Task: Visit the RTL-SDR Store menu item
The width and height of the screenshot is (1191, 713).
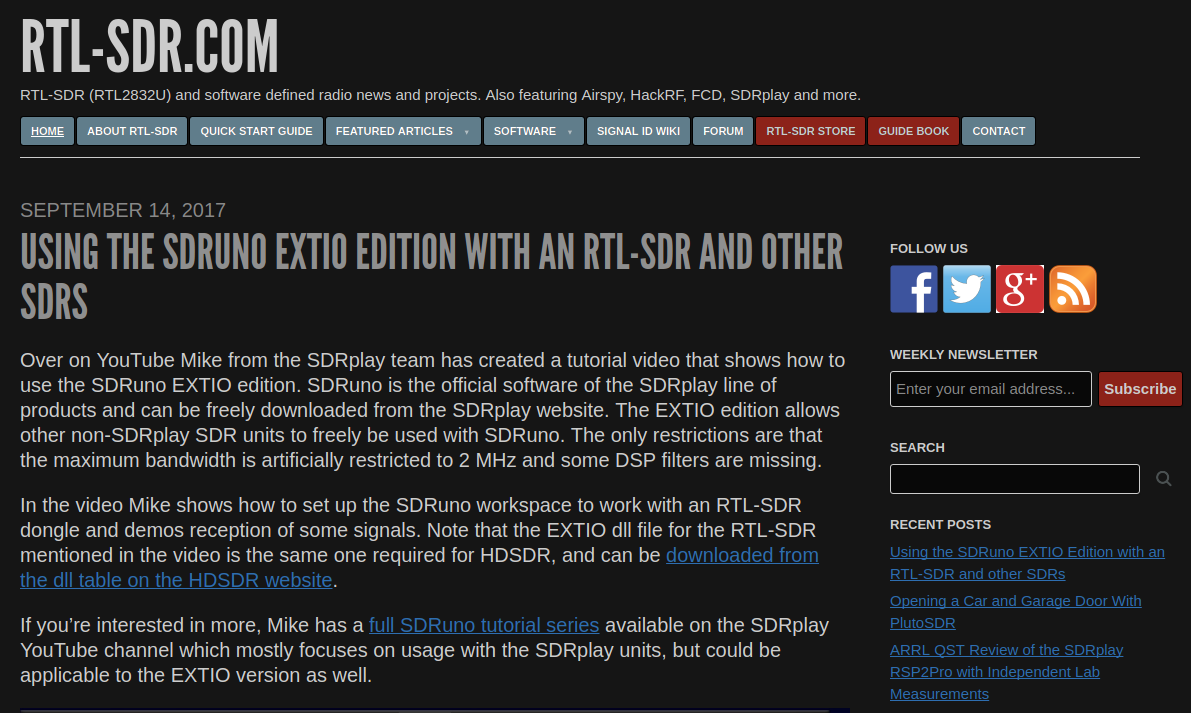Action: point(810,131)
